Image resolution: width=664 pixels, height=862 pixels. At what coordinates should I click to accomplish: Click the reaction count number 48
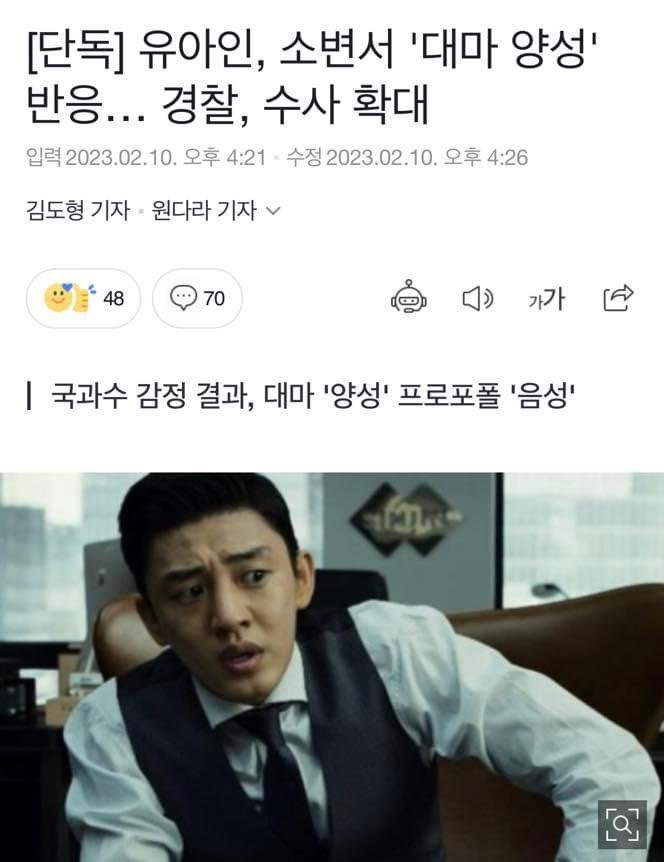(114, 299)
